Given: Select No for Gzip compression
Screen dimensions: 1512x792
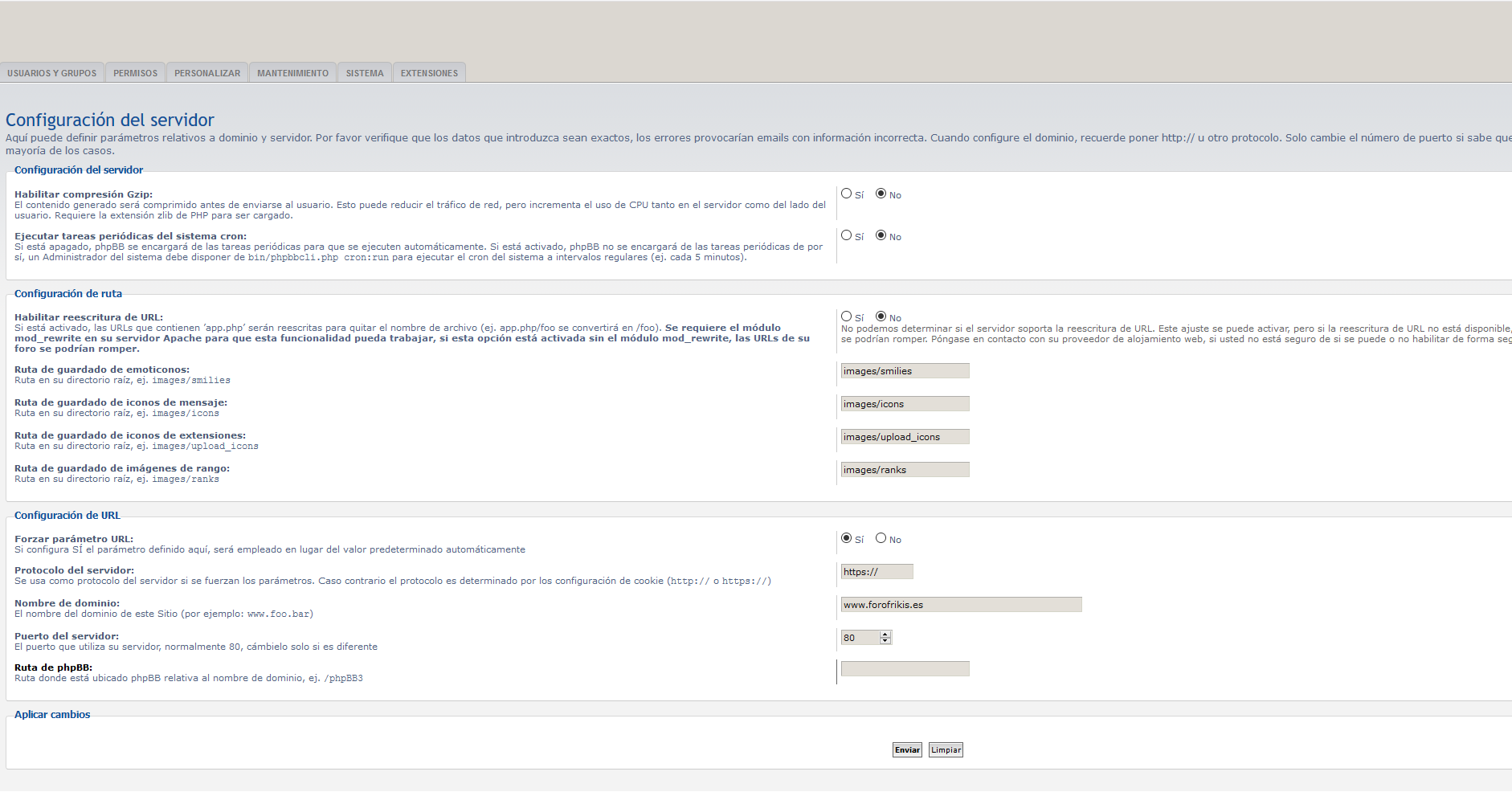Looking at the screenshot, I should click(x=881, y=194).
